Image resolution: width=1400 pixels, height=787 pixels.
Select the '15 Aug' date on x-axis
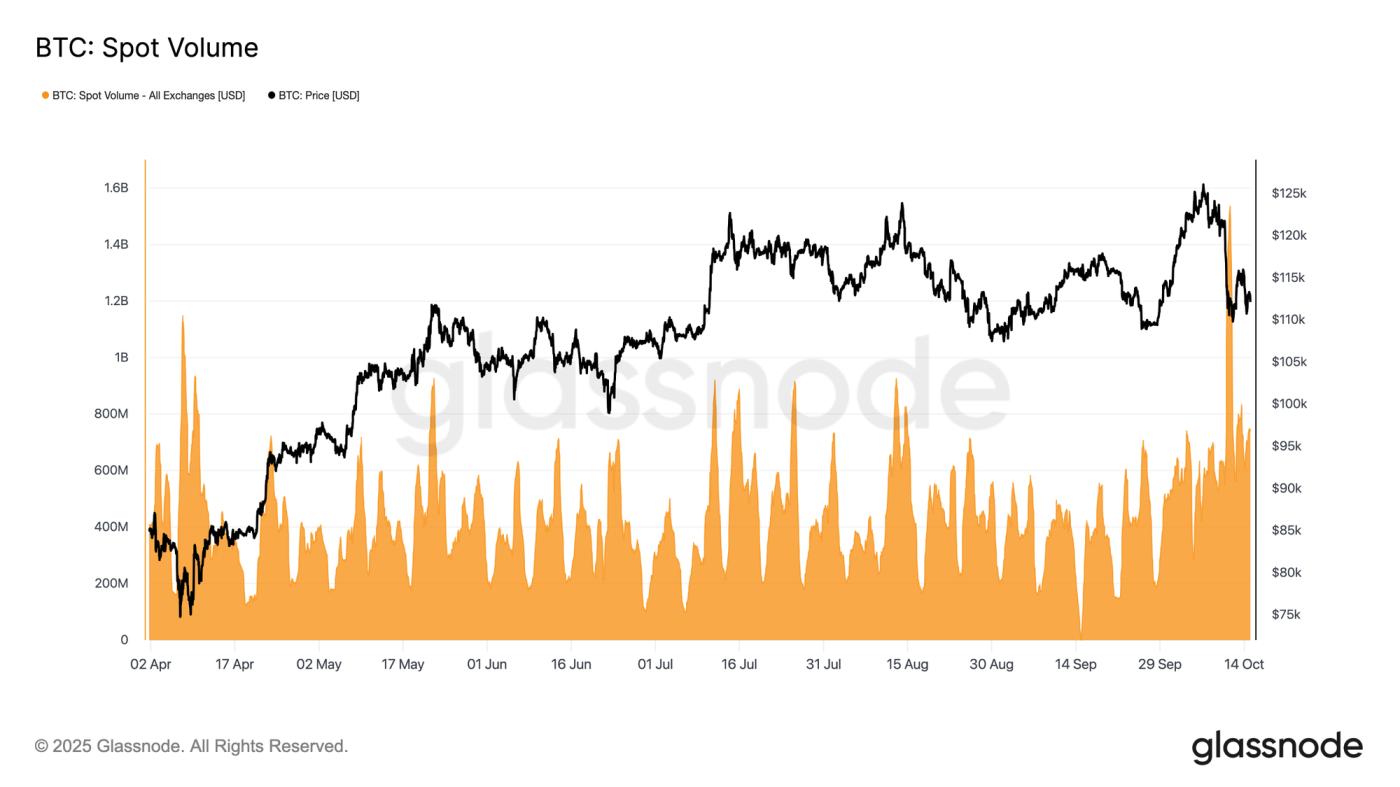(907, 664)
